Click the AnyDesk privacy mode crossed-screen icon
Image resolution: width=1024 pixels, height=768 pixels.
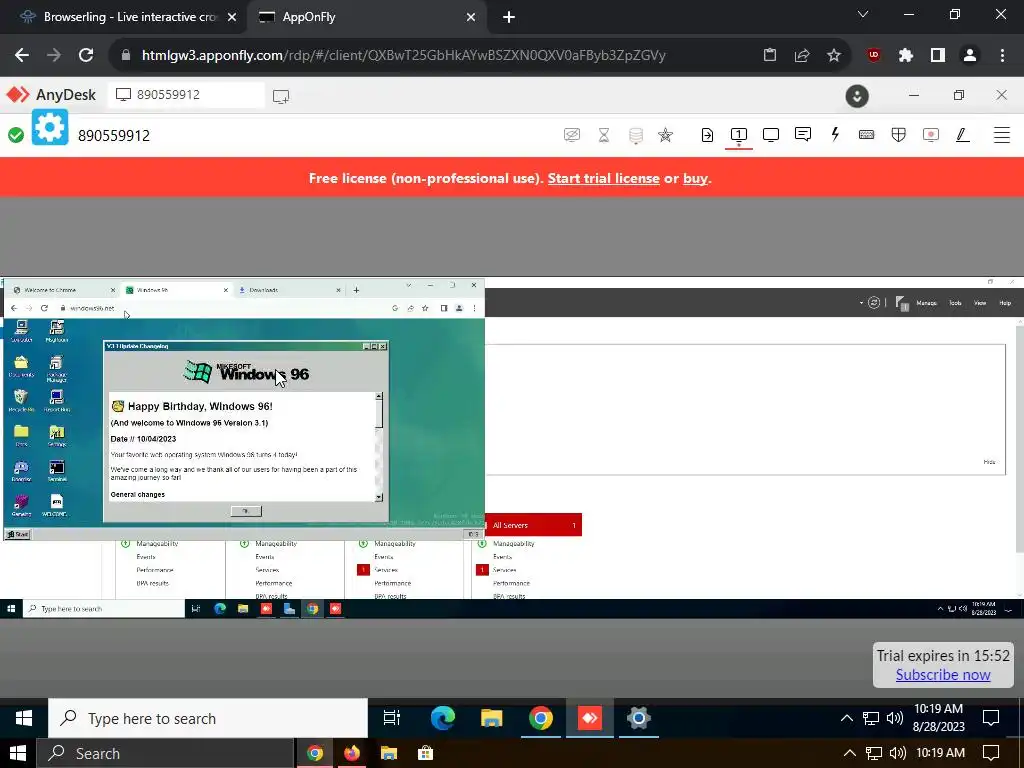[572, 135]
